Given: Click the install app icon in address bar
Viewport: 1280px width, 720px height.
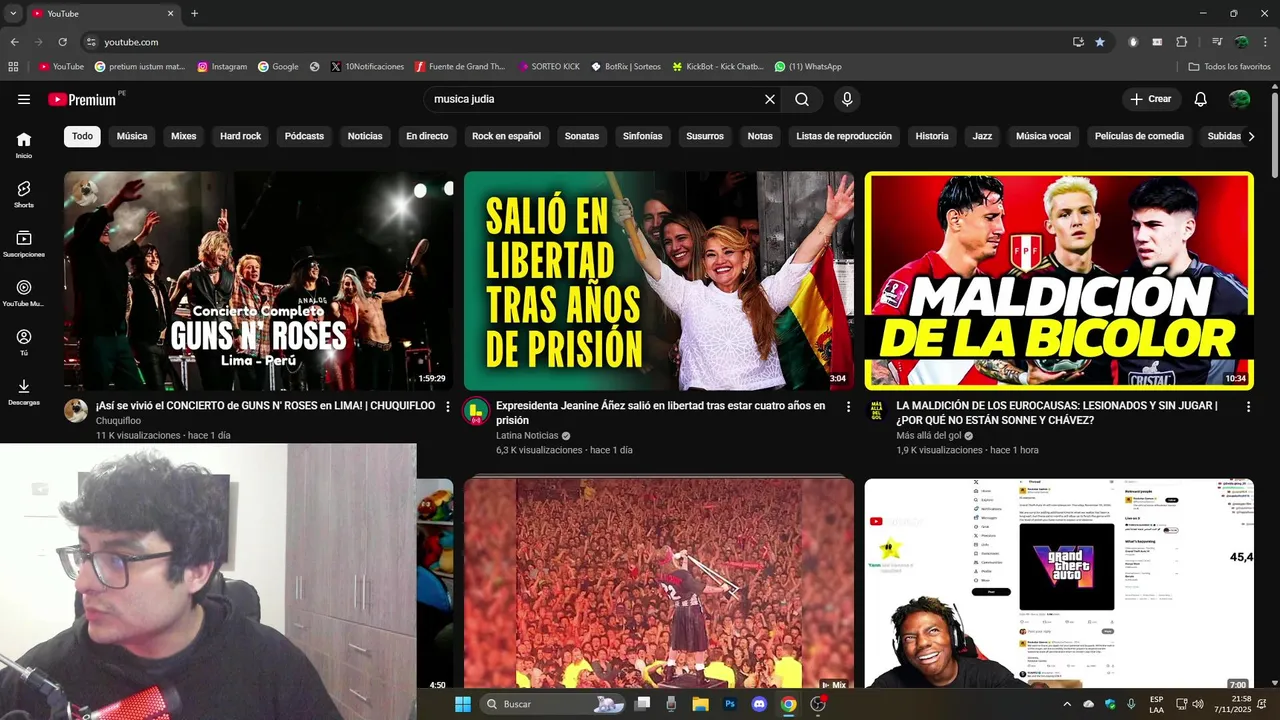Looking at the screenshot, I should coord(1078,42).
